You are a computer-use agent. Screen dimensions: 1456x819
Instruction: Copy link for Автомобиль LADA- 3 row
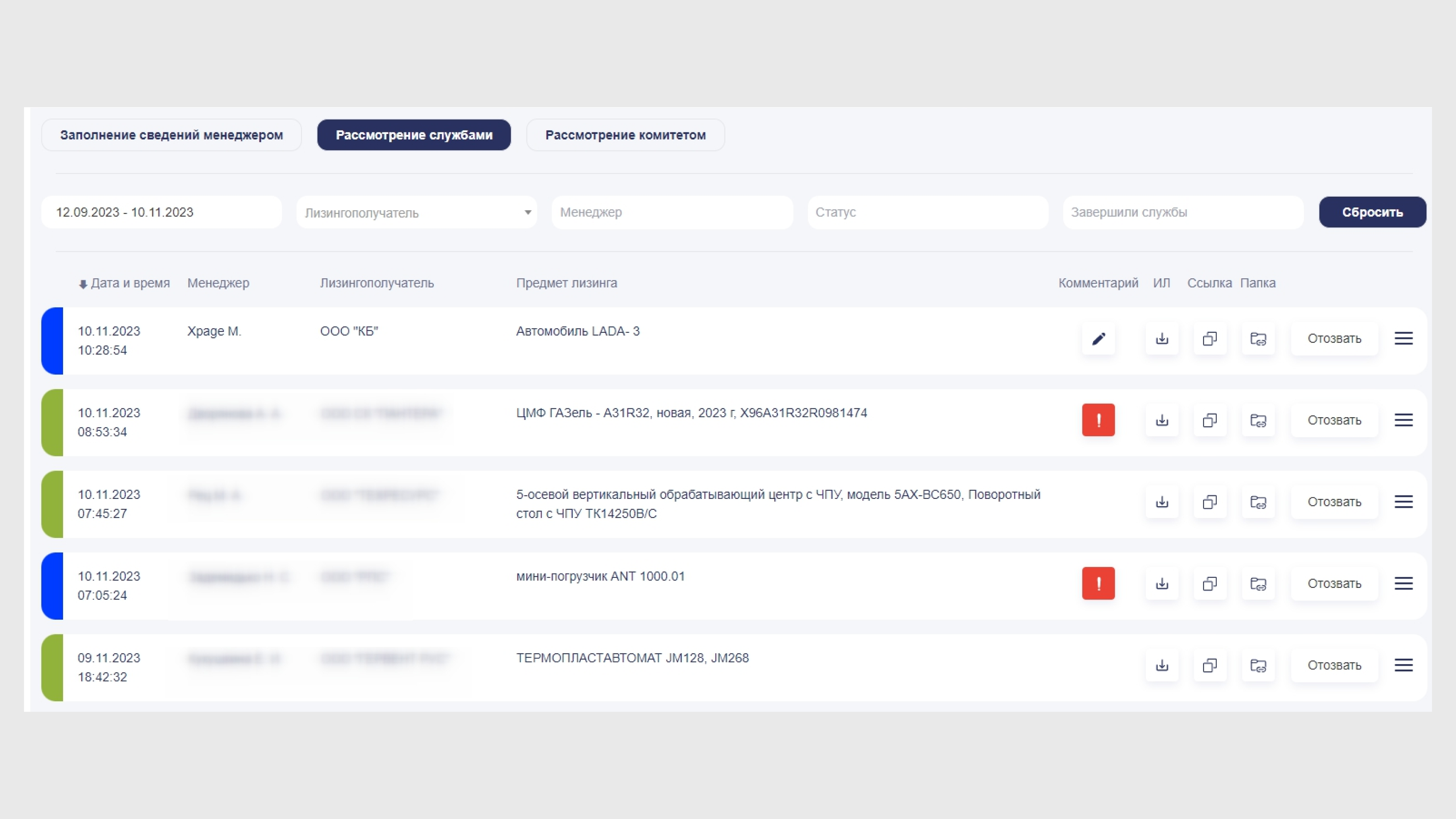(x=1210, y=339)
